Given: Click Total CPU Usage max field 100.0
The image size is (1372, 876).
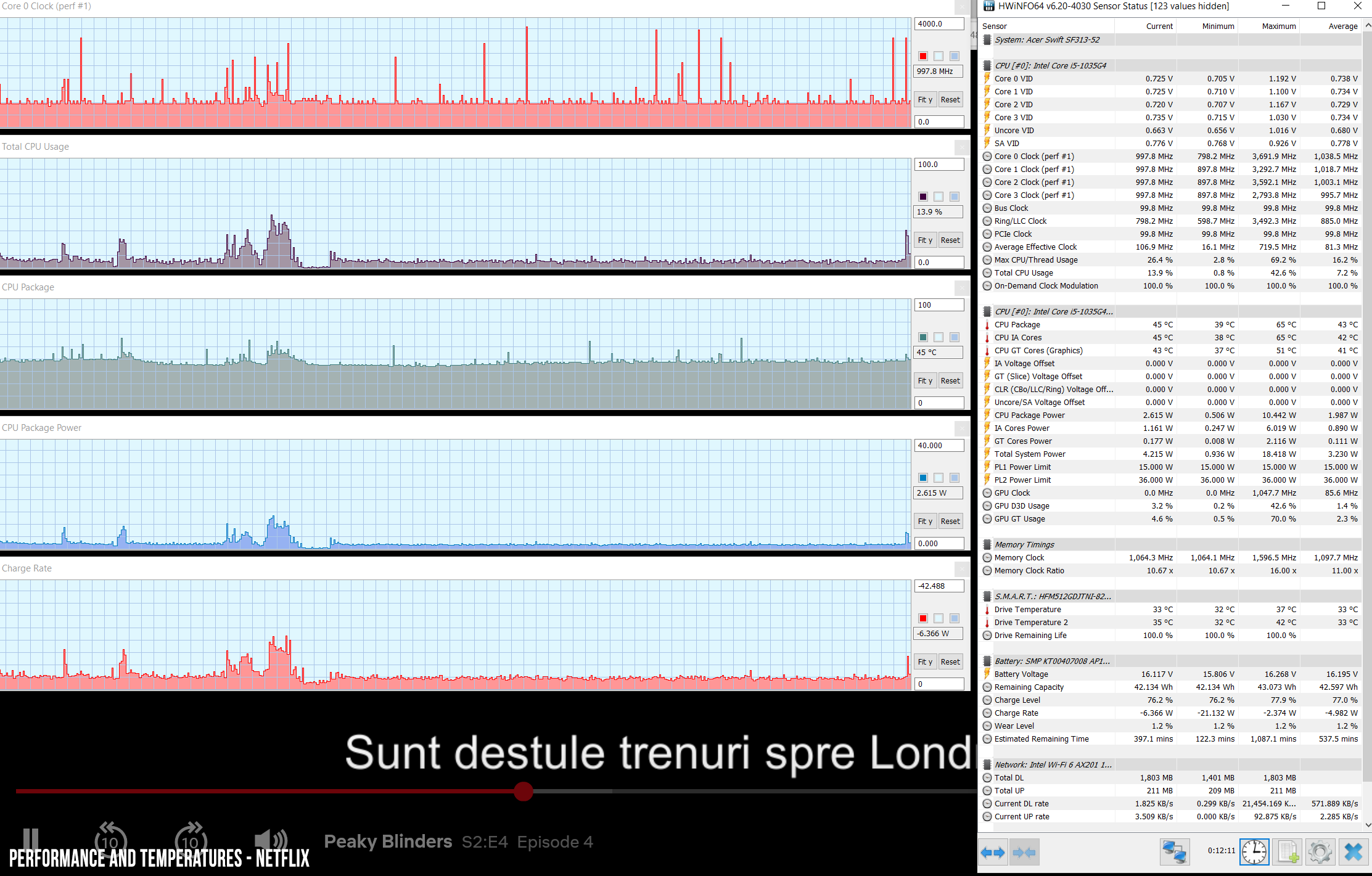Looking at the screenshot, I should pyautogui.click(x=939, y=165).
